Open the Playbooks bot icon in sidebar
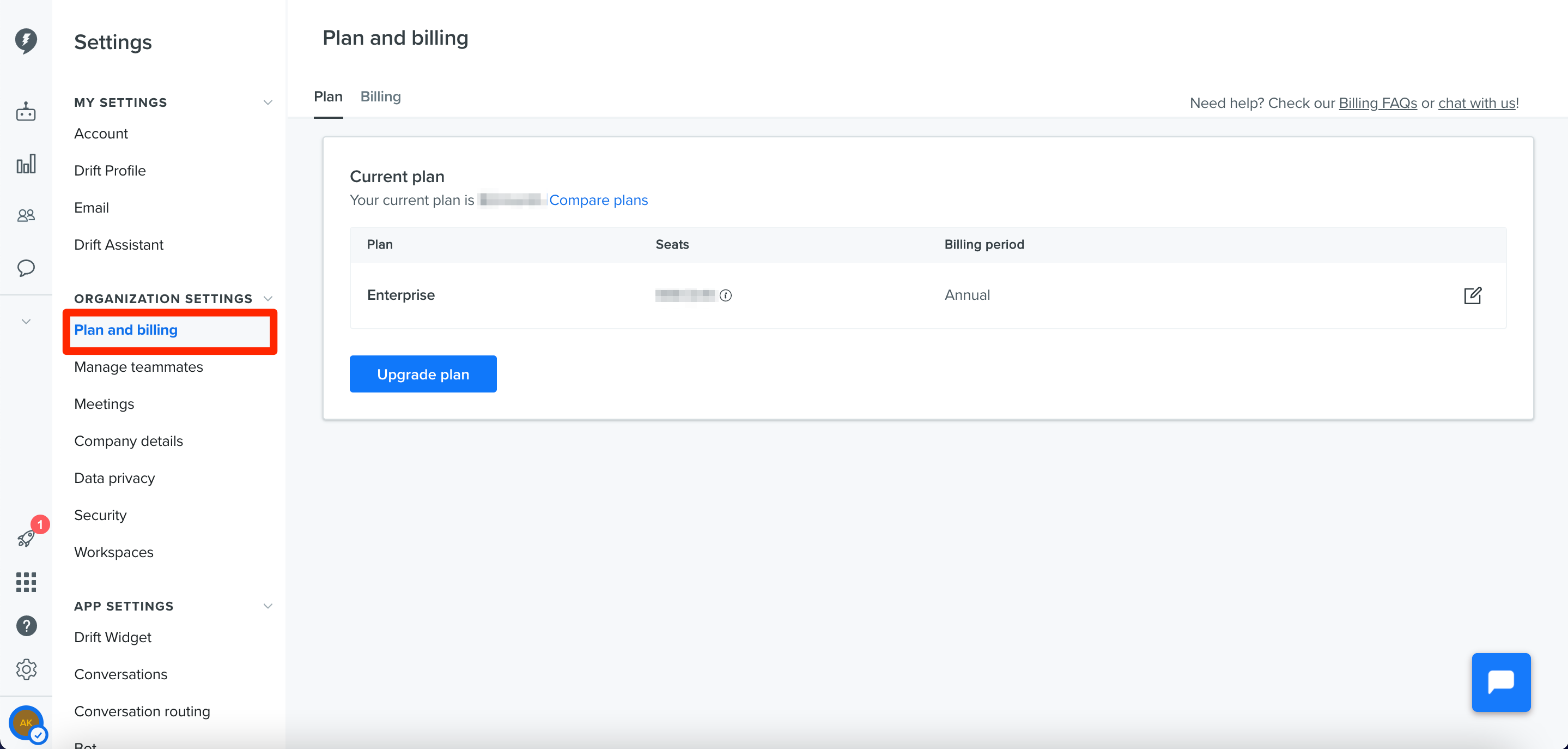Image resolution: width=1568 pixels, height=749 pixels. (x=26, y=112)
